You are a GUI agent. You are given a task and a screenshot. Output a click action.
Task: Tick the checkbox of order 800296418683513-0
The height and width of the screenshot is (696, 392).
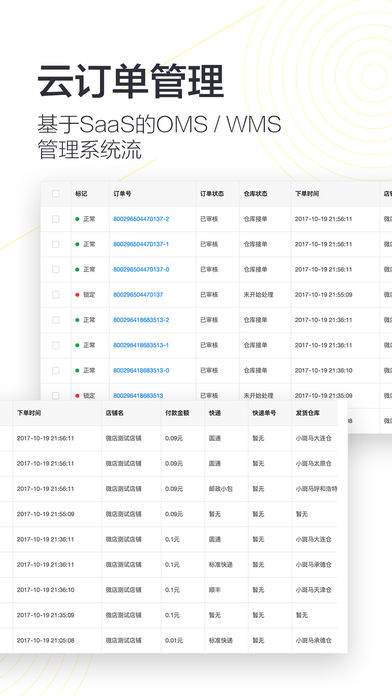pos(55,370)
